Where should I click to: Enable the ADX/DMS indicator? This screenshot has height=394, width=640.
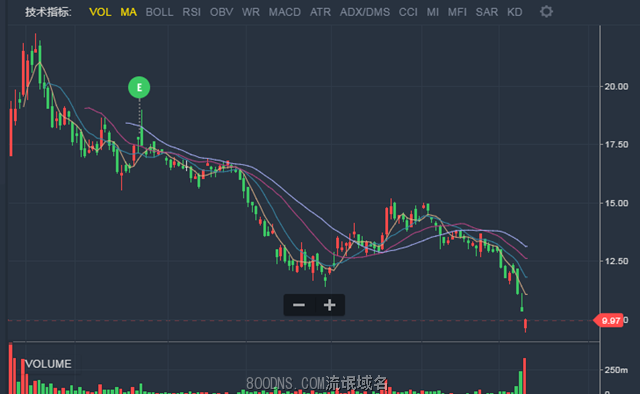coord(365,12)
